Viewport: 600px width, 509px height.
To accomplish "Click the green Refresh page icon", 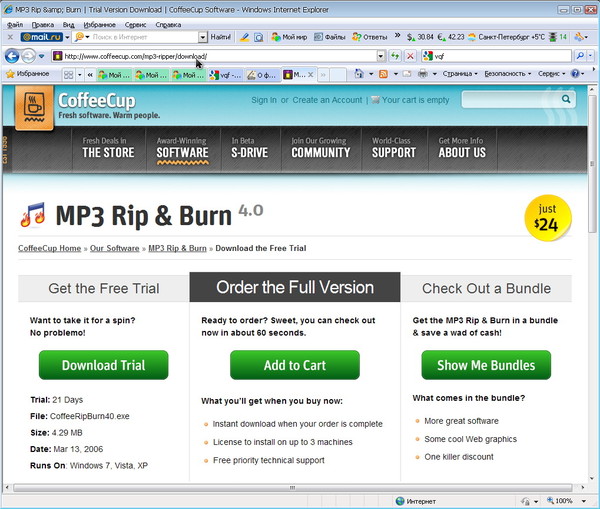I will coord(395,56).
